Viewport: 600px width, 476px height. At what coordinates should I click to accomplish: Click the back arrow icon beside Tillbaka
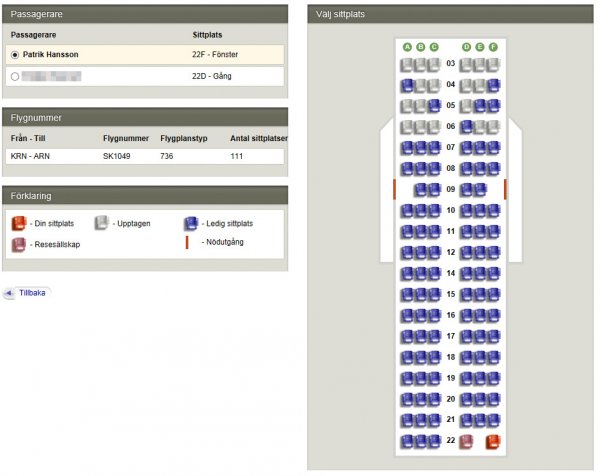9,293
